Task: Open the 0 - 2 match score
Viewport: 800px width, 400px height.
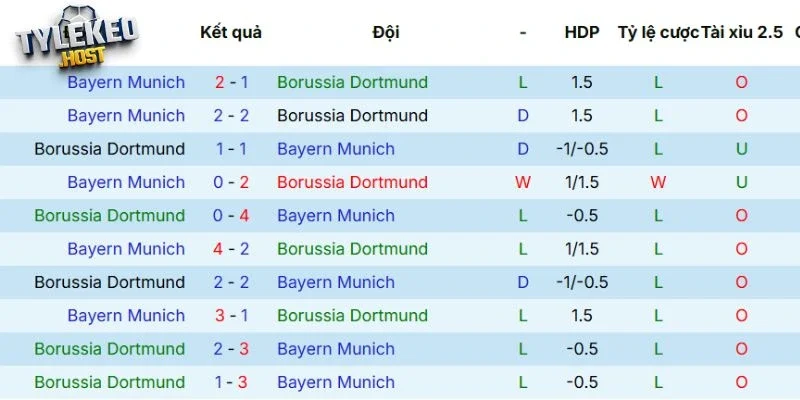Action: 231,182
